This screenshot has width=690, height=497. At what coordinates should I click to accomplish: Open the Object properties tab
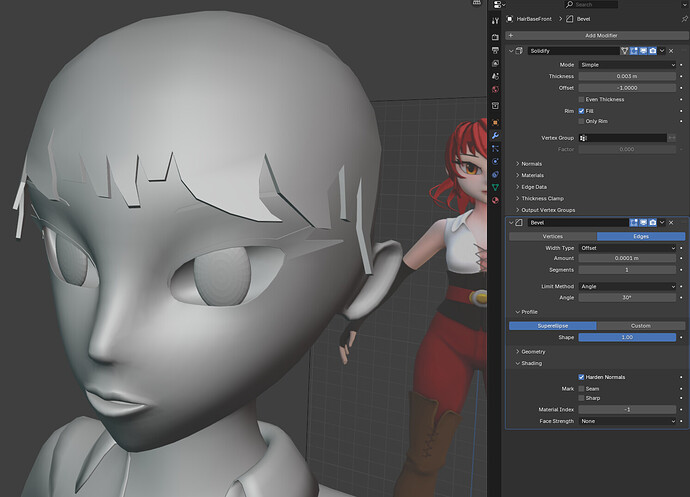[495, 122]
